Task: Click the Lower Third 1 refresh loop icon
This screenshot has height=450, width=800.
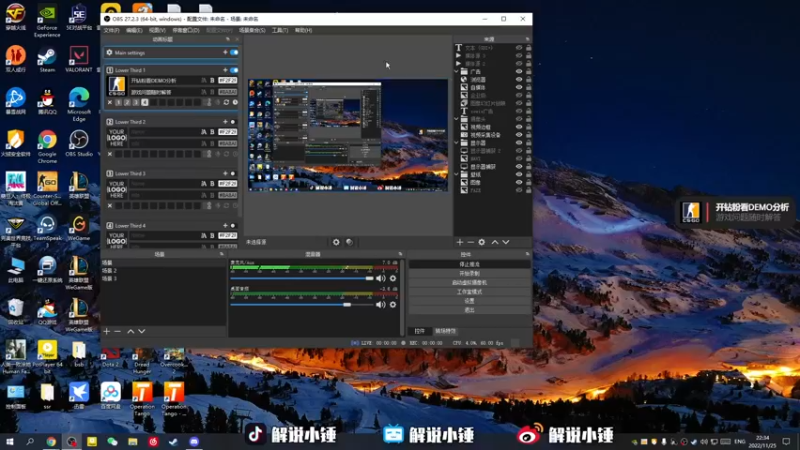Action: click(x=227, y=103)
